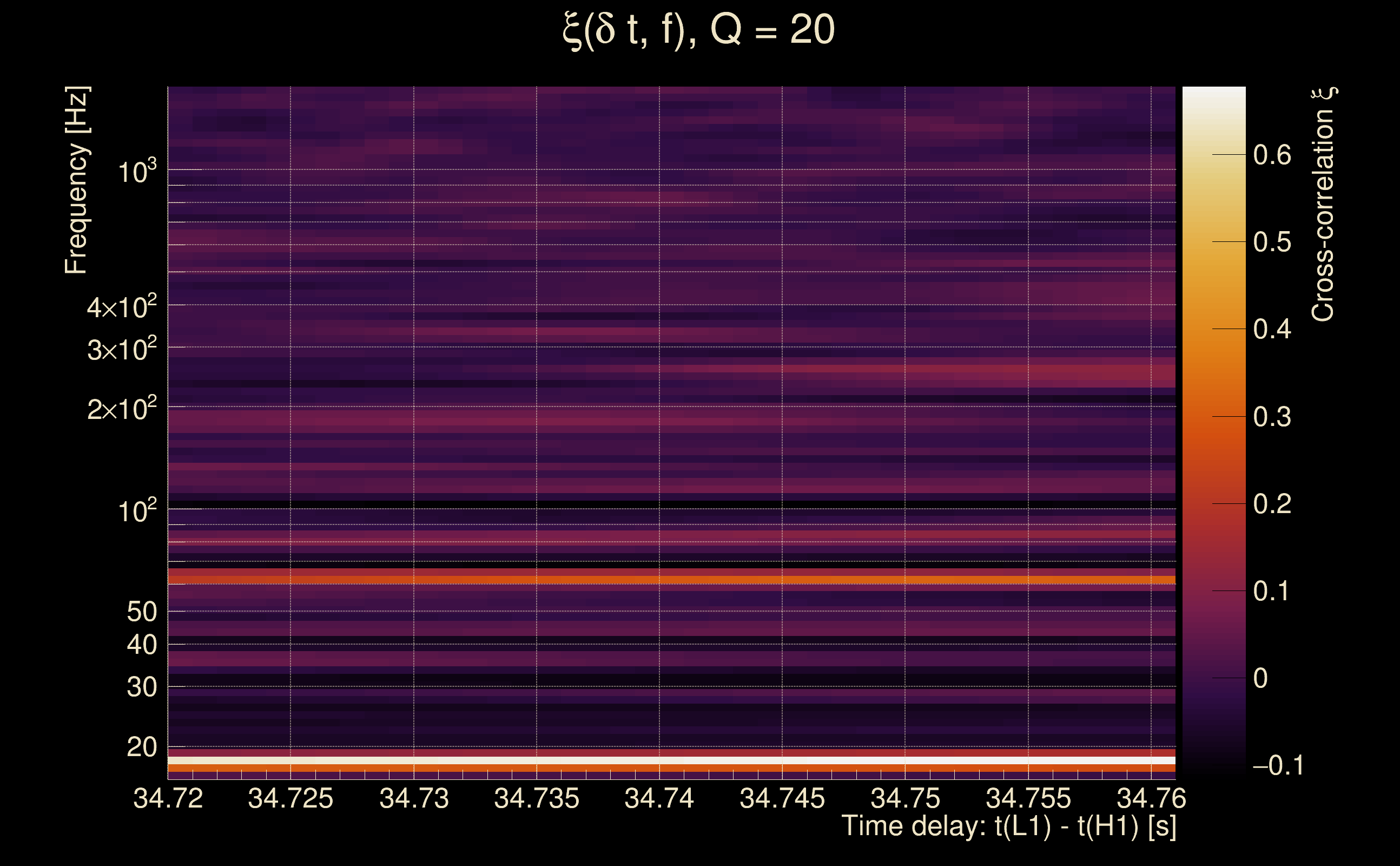Click the 20 Hz frequency tick label

pyautogui.click(x=141, y=747)
